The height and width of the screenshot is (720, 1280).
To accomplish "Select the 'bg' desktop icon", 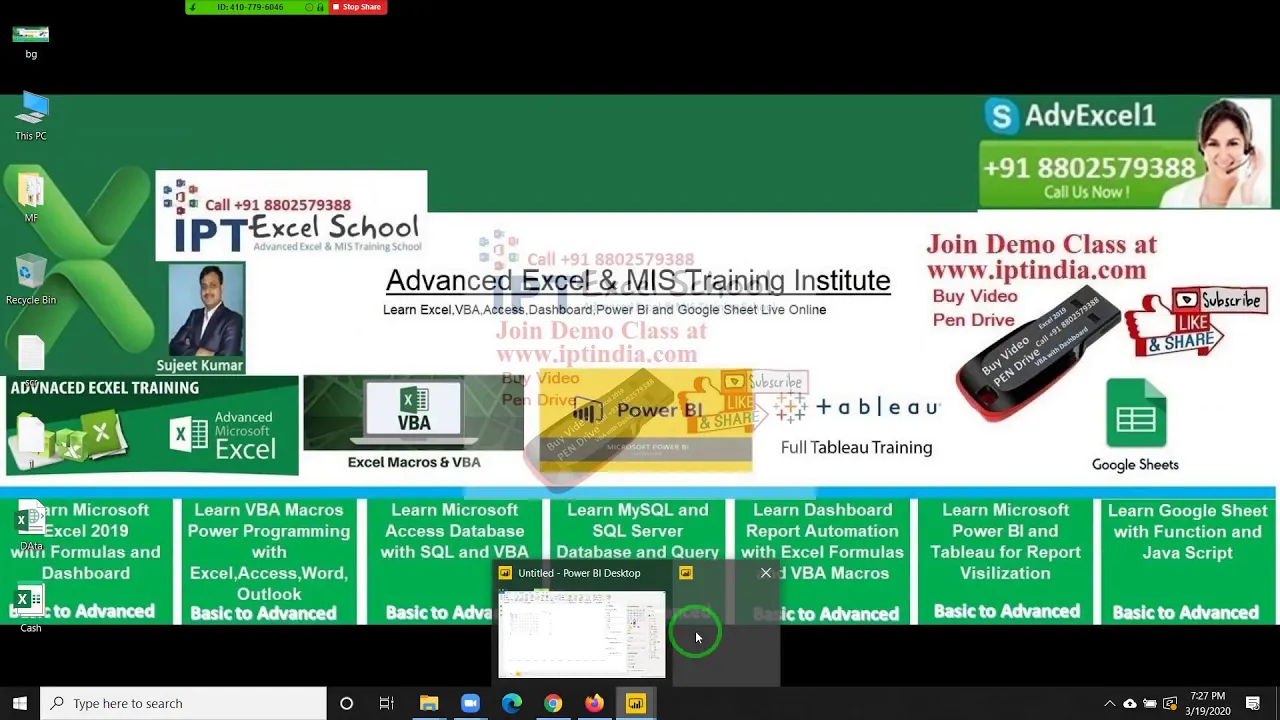I will coord(31,41).
